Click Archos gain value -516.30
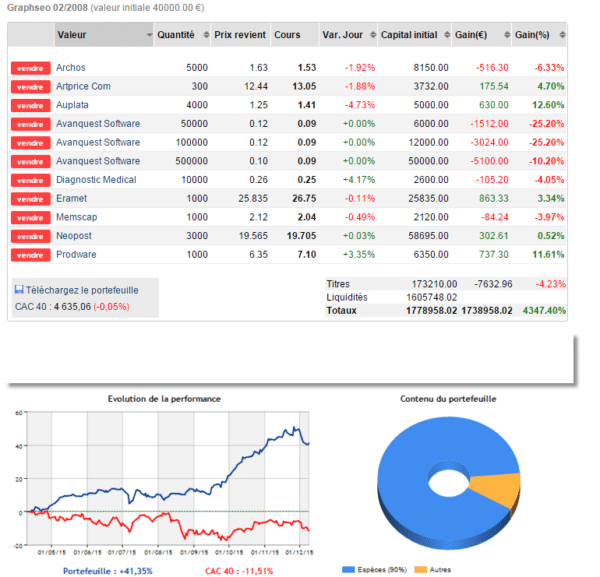 click(x=492, y=68)
